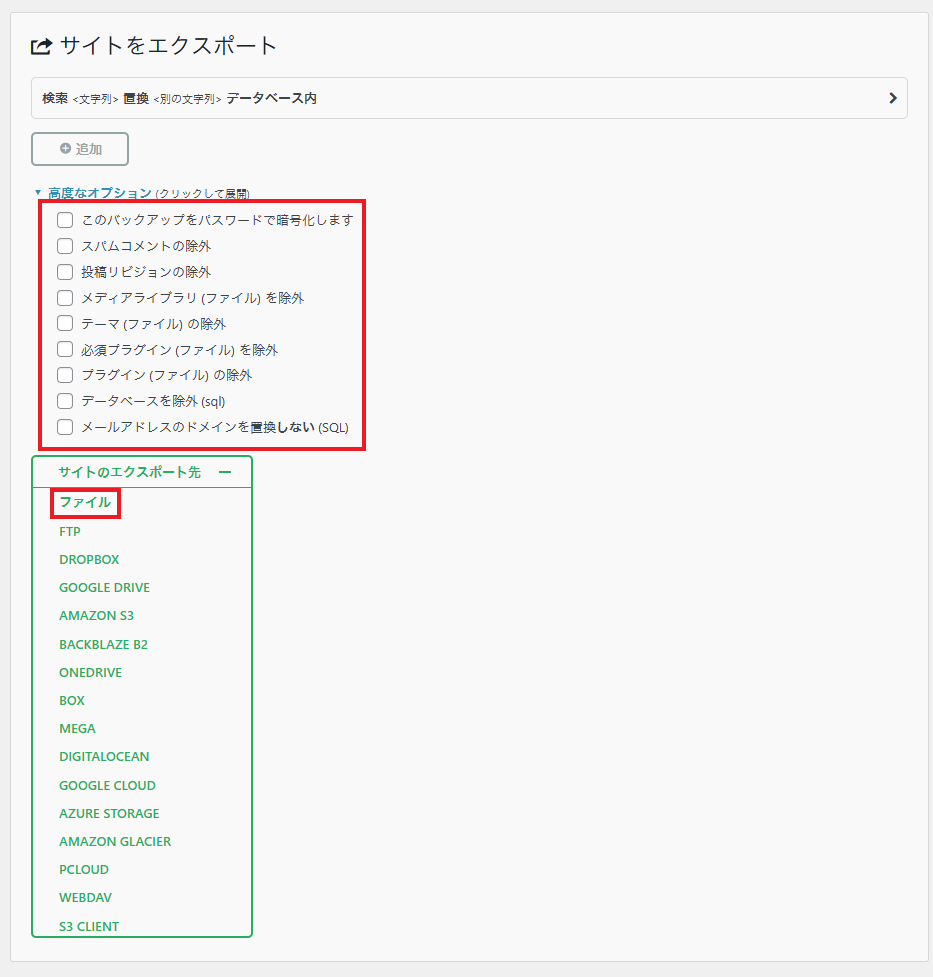Click the 検索 <文字列> 置換 text

(x=95, y=98)
